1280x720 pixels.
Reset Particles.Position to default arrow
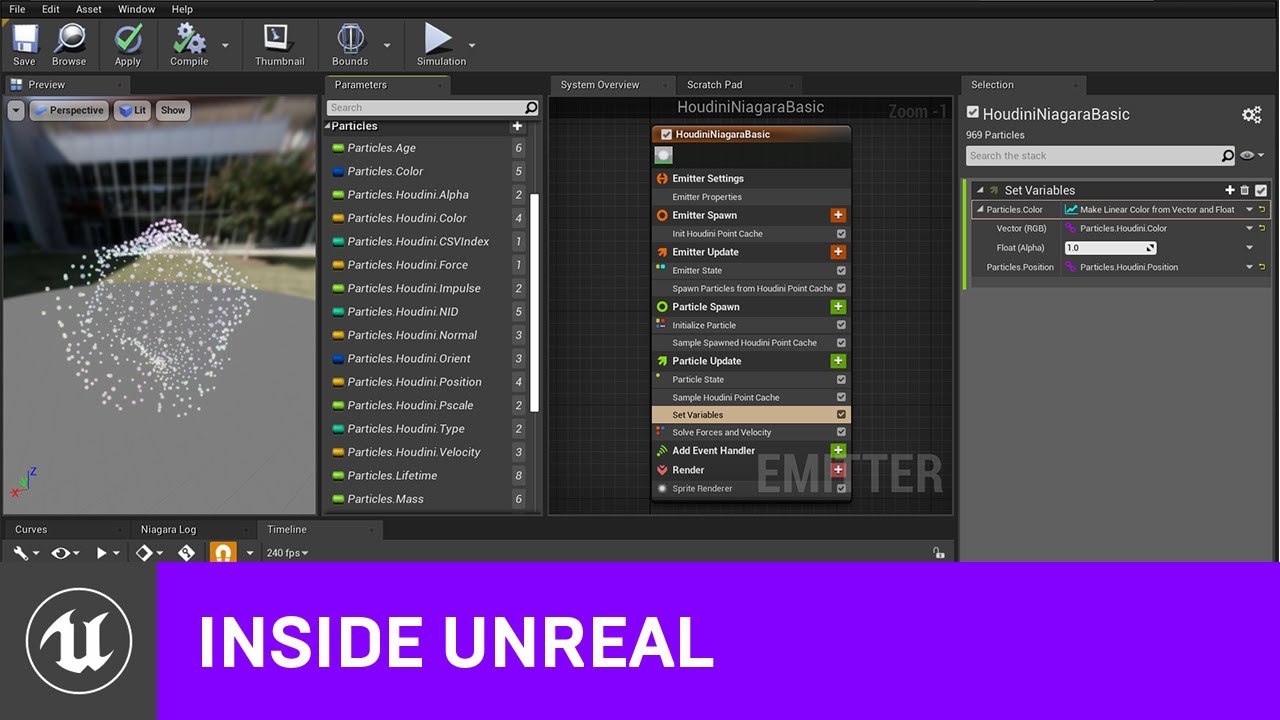point(1262,267)
